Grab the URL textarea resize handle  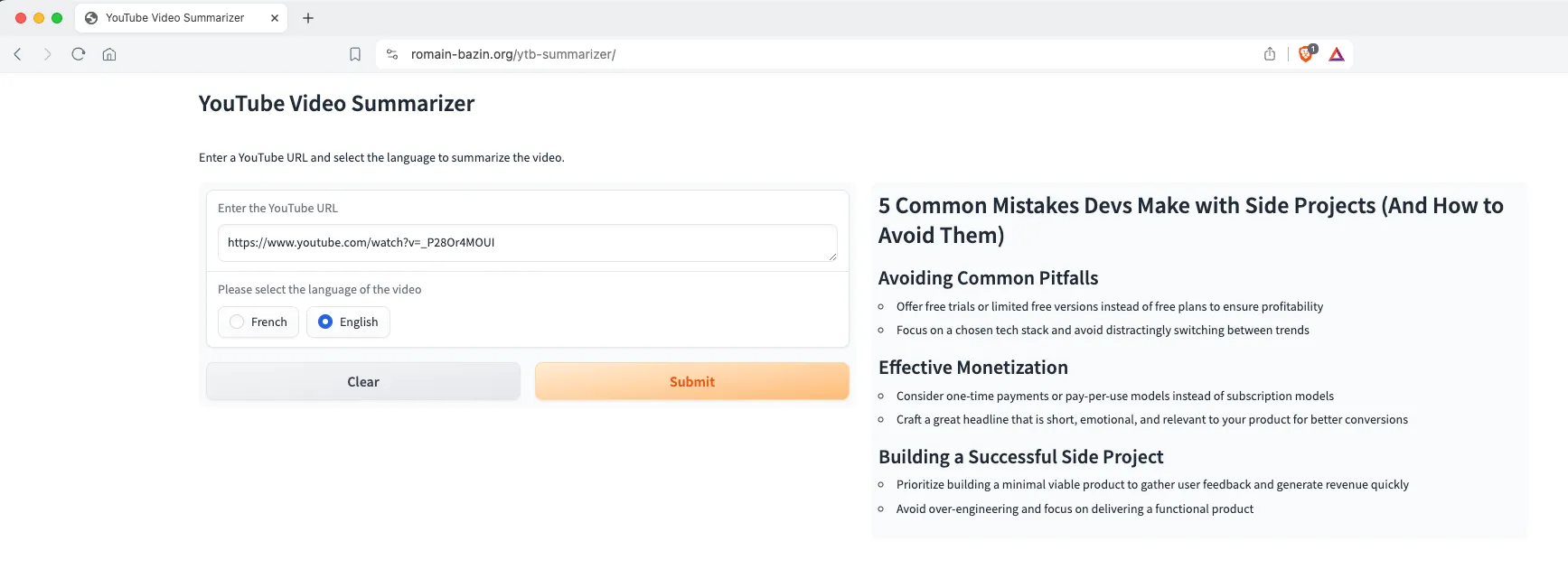click(832, 257)
